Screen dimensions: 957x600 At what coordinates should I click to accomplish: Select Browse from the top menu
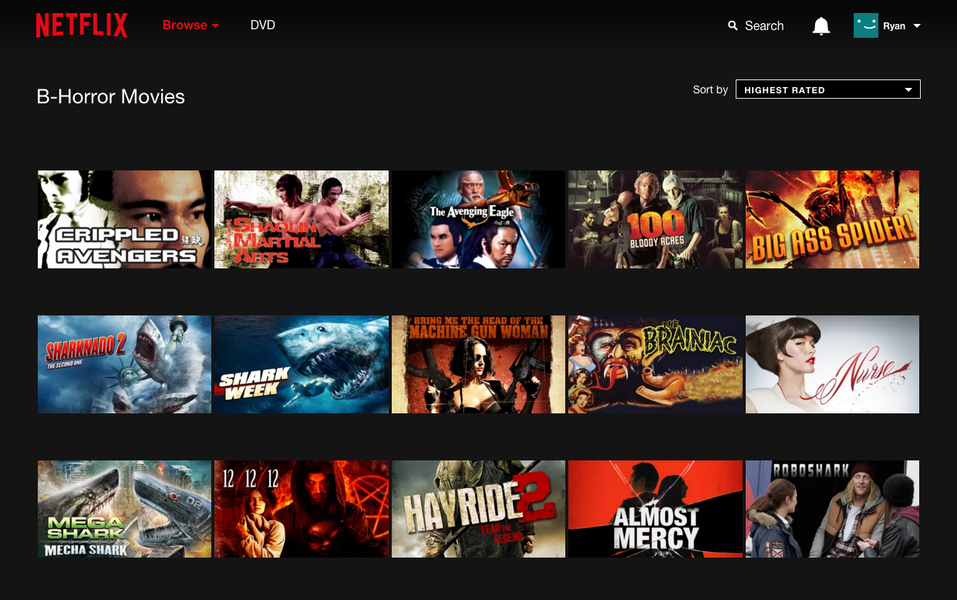click(x=190, y=25)
